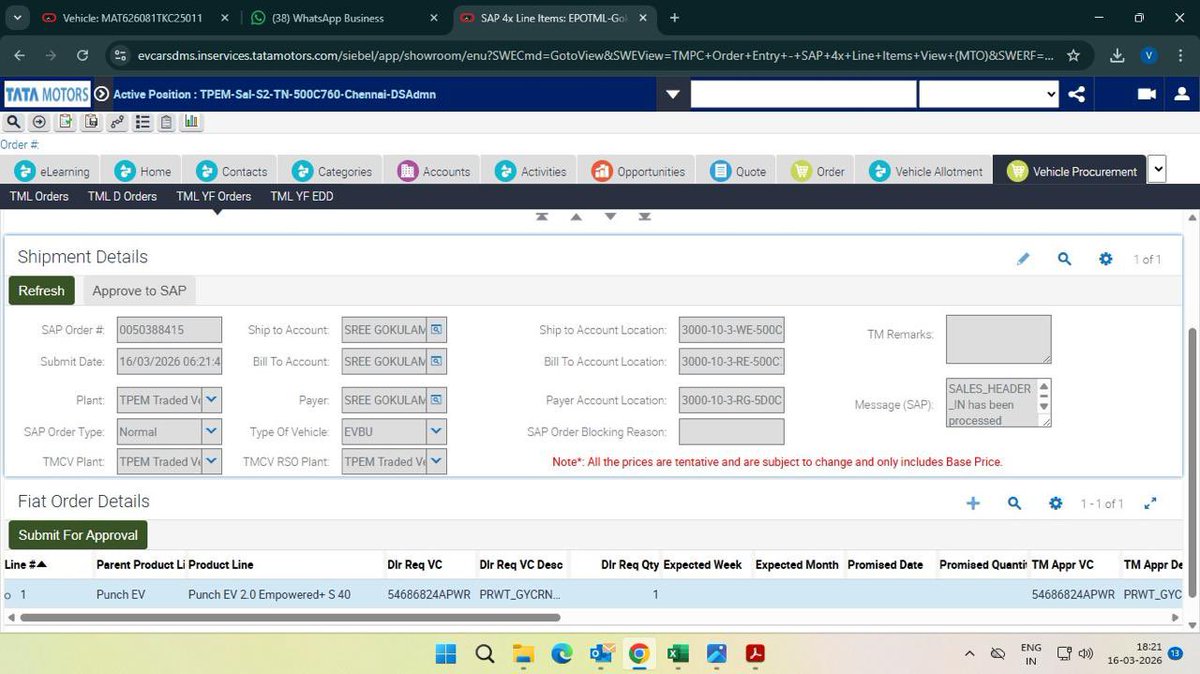Click the search magnifier icon in Siebel toolbar

(x=14, y=122)
